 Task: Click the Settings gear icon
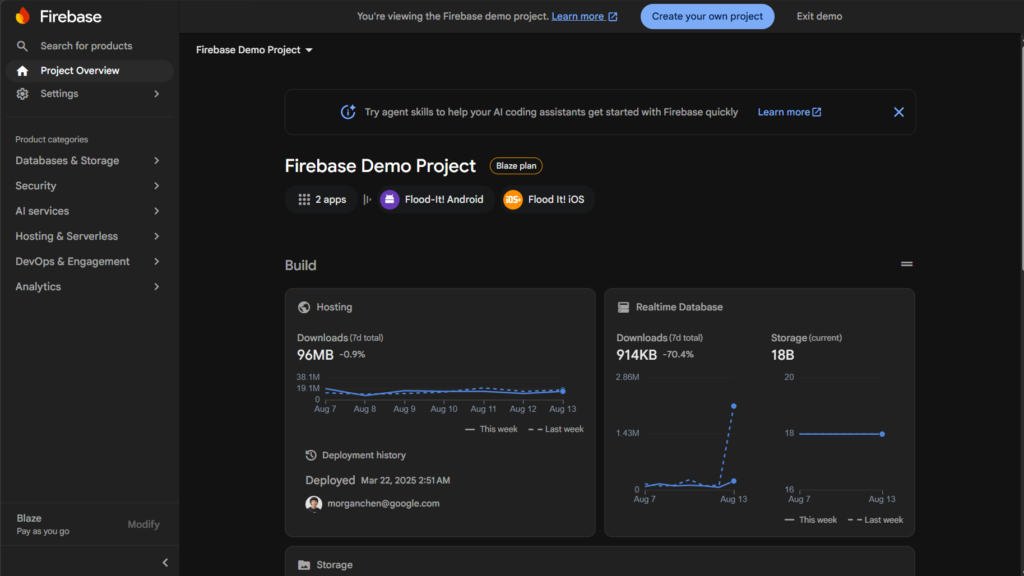(22, 93)
